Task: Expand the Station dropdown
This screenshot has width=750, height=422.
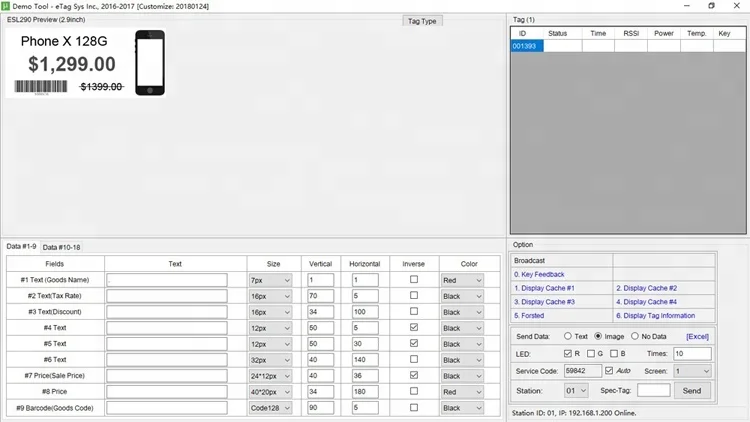Action: (576, 390)
